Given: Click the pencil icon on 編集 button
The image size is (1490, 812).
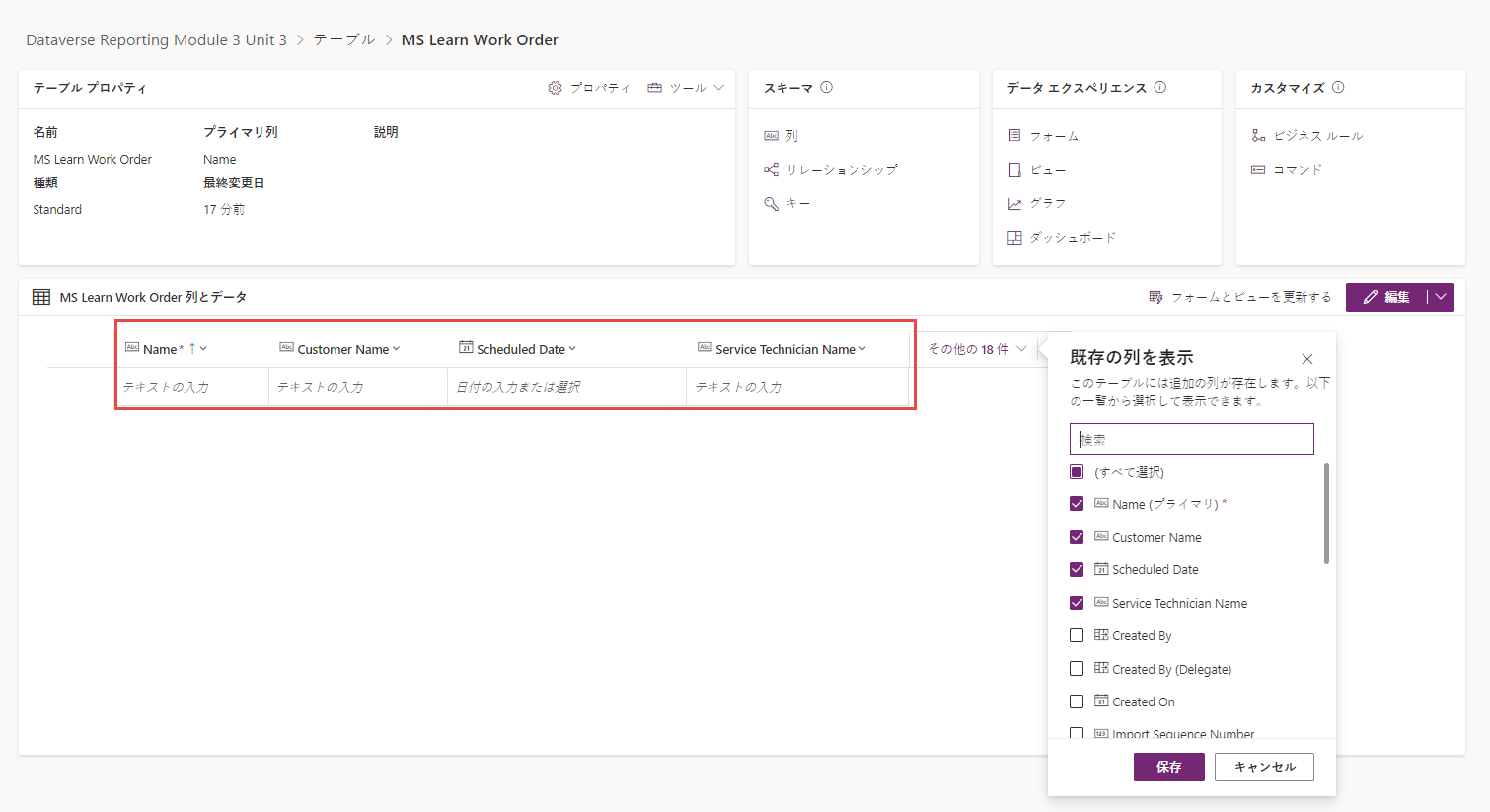Looking at the screenshot, I should click(1371, 297).
